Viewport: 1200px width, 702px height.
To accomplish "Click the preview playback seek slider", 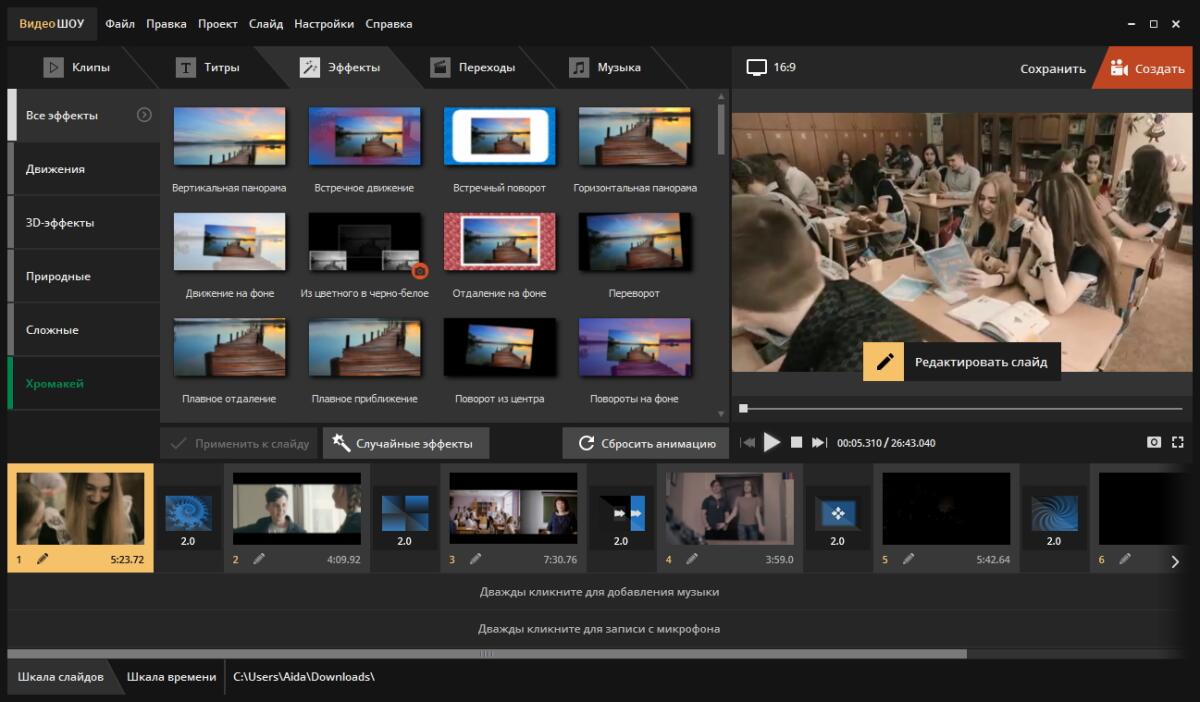I will pos(960,408).
